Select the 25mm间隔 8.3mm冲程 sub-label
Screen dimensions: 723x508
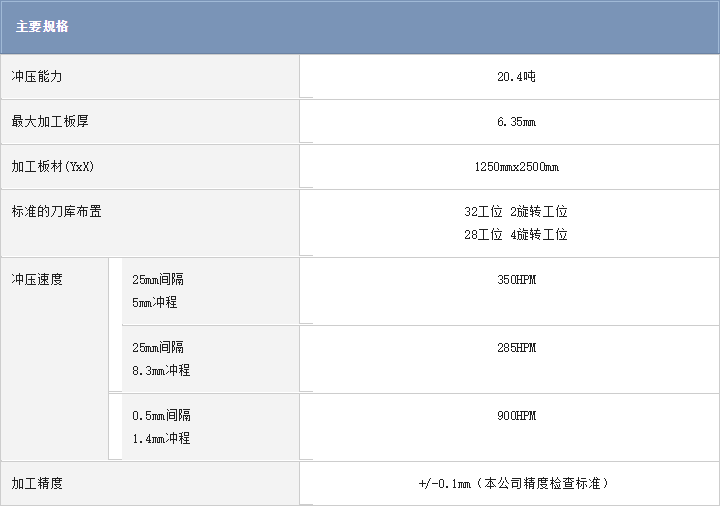160,359
